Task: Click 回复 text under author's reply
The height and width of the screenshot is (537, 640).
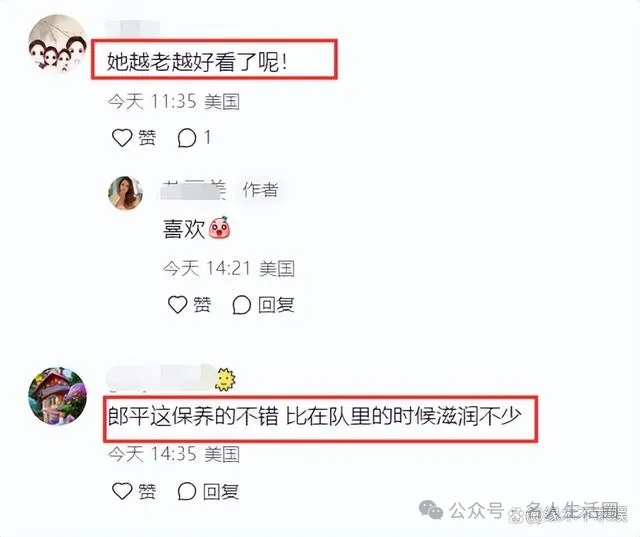Action: point(276,305)
